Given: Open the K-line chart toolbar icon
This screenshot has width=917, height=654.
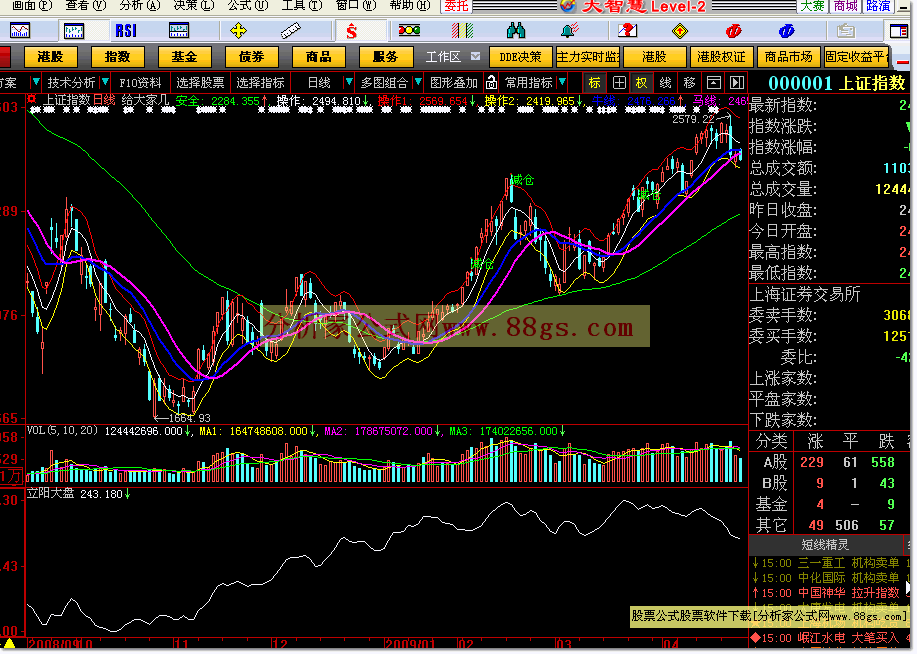Looking at the screenshot, I should [x=74, y=30].
